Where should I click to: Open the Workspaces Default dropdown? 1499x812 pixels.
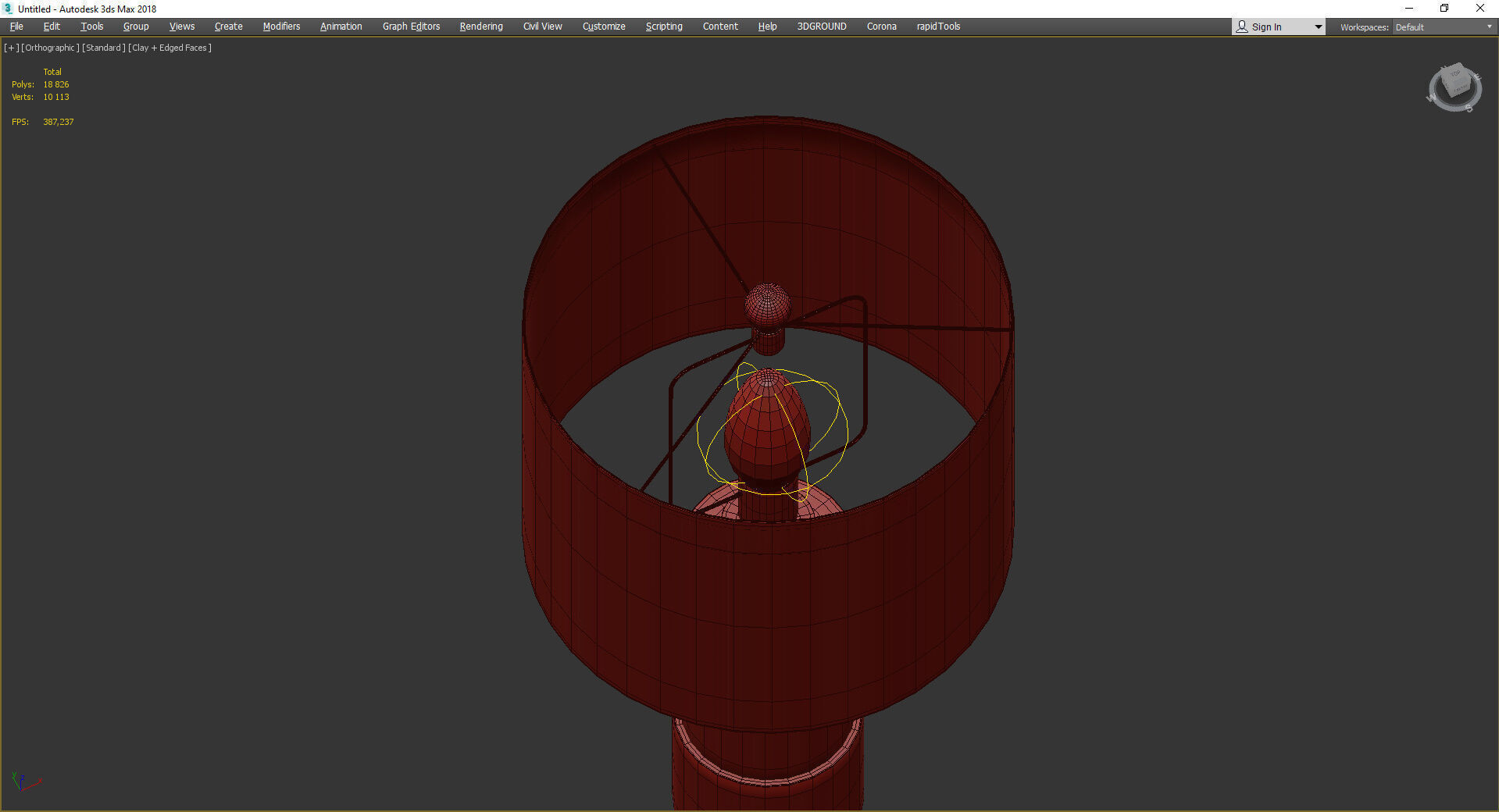pos(1444,27)
